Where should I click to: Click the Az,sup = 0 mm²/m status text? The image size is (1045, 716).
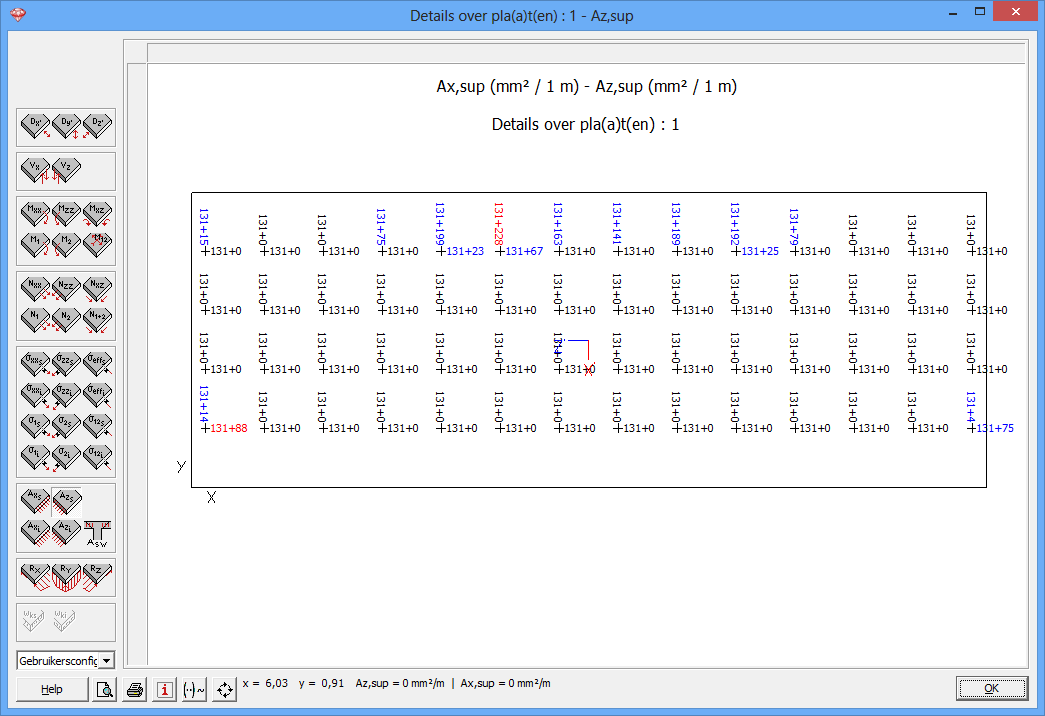400,683
